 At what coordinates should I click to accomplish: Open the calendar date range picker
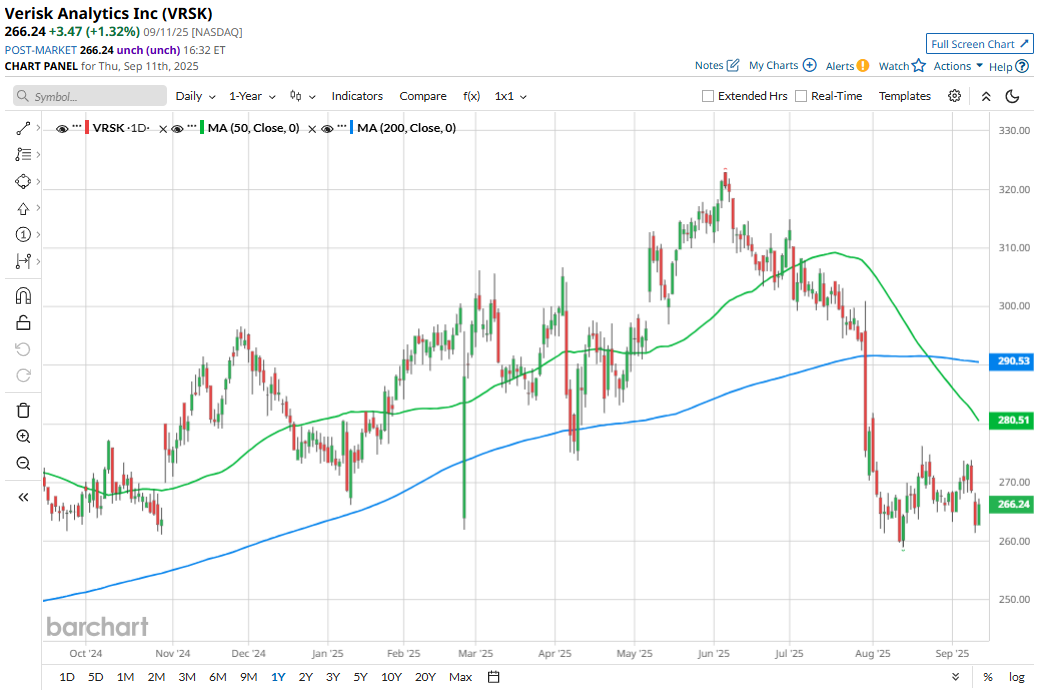(493, 676)
